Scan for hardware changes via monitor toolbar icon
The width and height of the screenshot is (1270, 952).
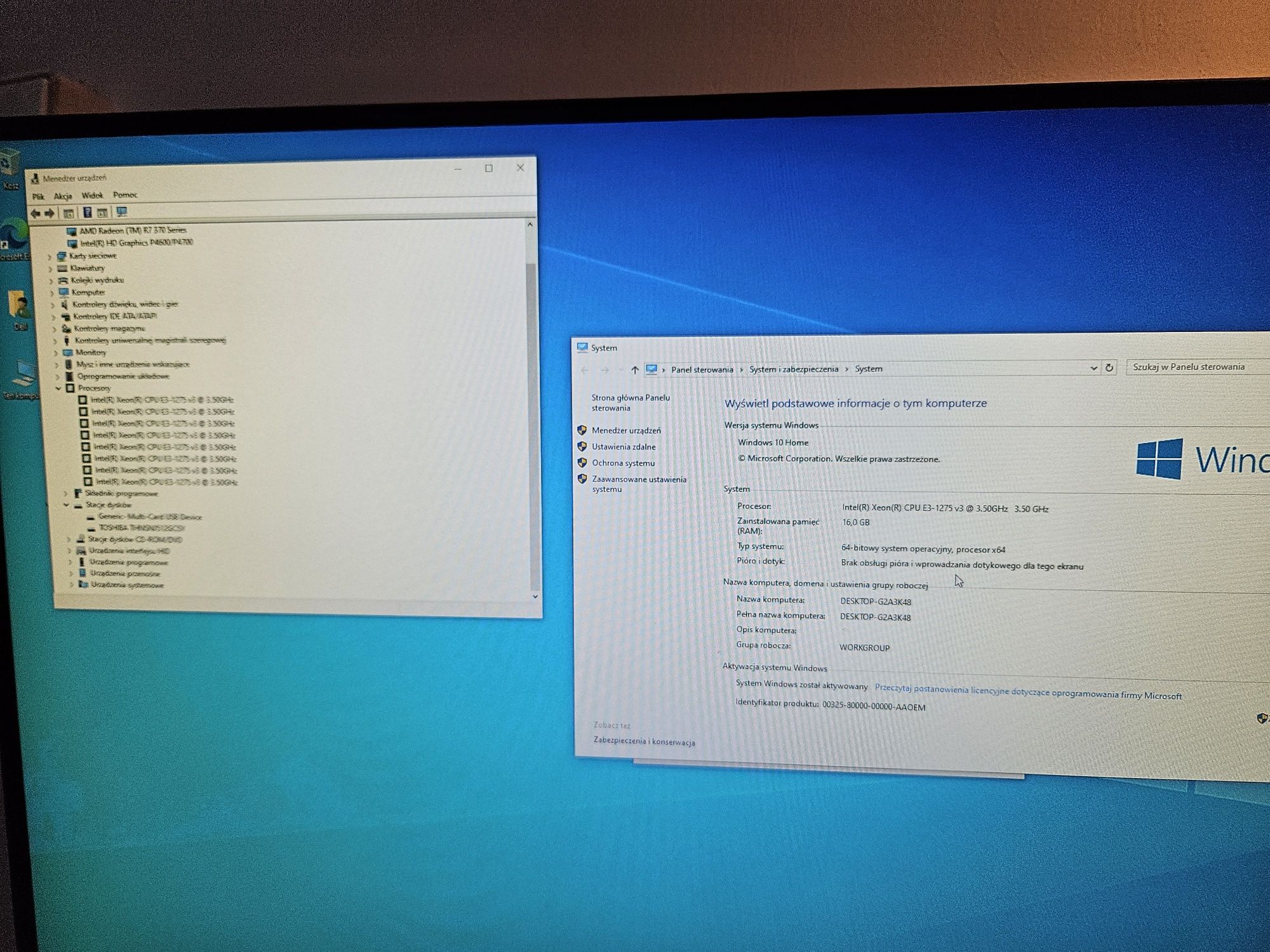click(122, 212)
